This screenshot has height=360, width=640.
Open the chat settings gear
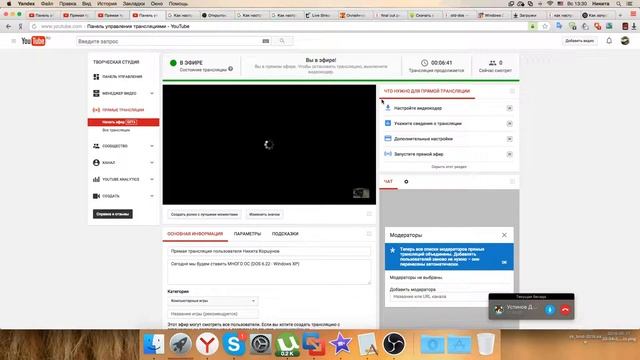tap(406, 182)
